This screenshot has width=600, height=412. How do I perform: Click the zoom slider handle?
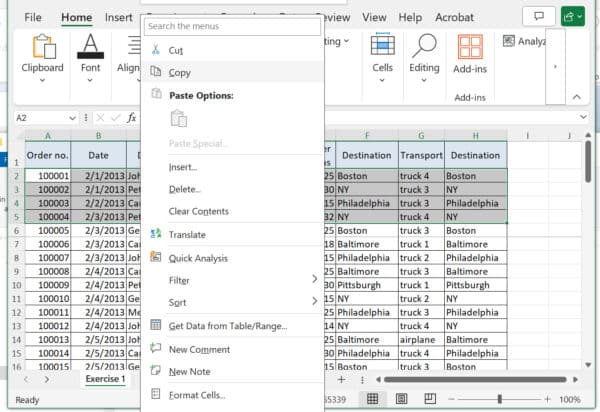click(499, 399)
